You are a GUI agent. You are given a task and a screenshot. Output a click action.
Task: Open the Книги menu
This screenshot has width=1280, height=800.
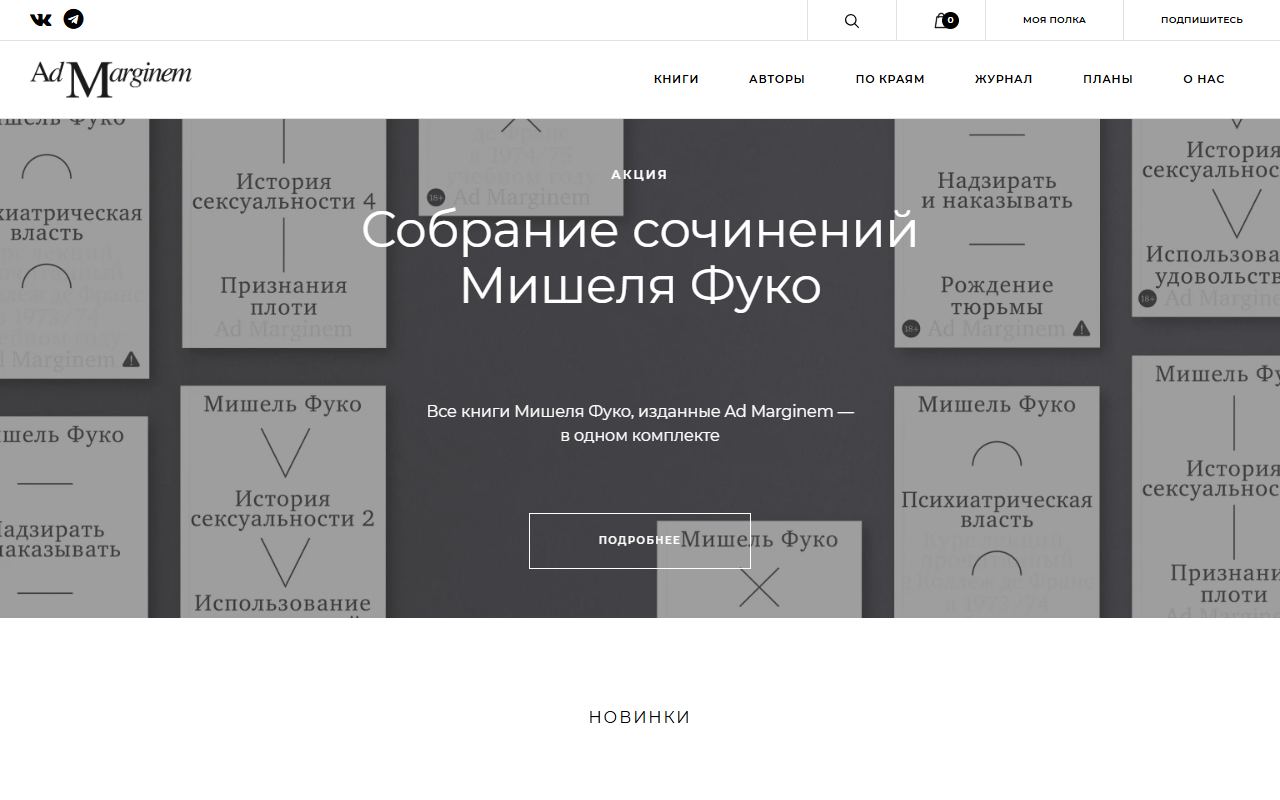point(676,79)
